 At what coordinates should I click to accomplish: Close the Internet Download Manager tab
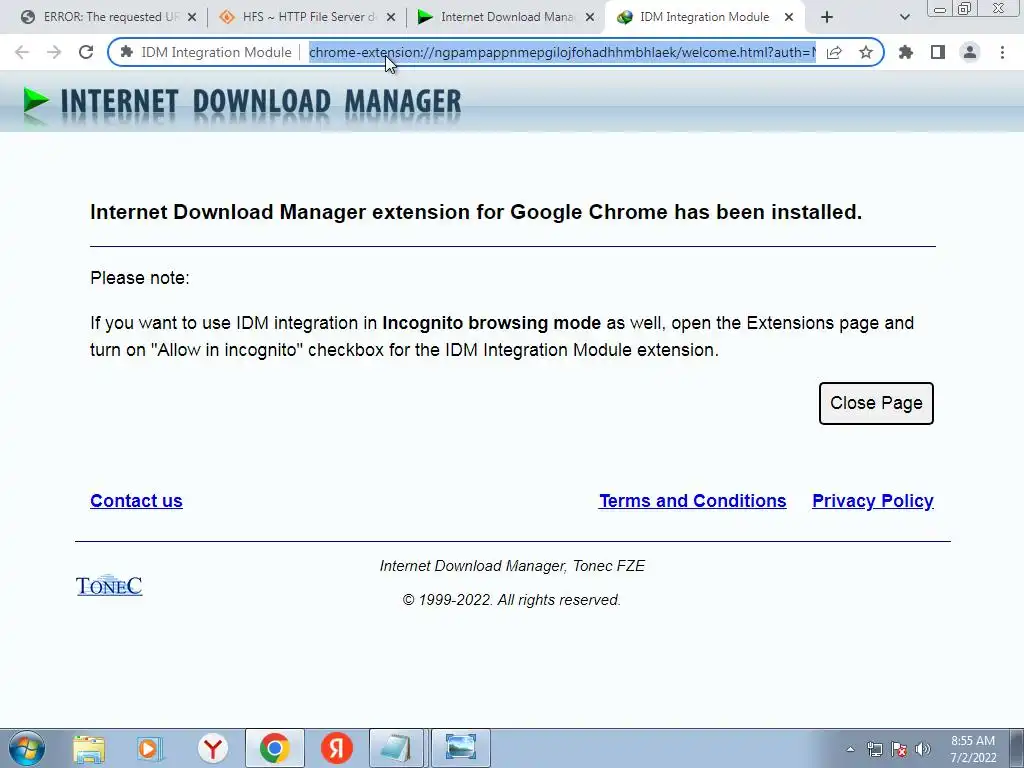tap(589, 17)
